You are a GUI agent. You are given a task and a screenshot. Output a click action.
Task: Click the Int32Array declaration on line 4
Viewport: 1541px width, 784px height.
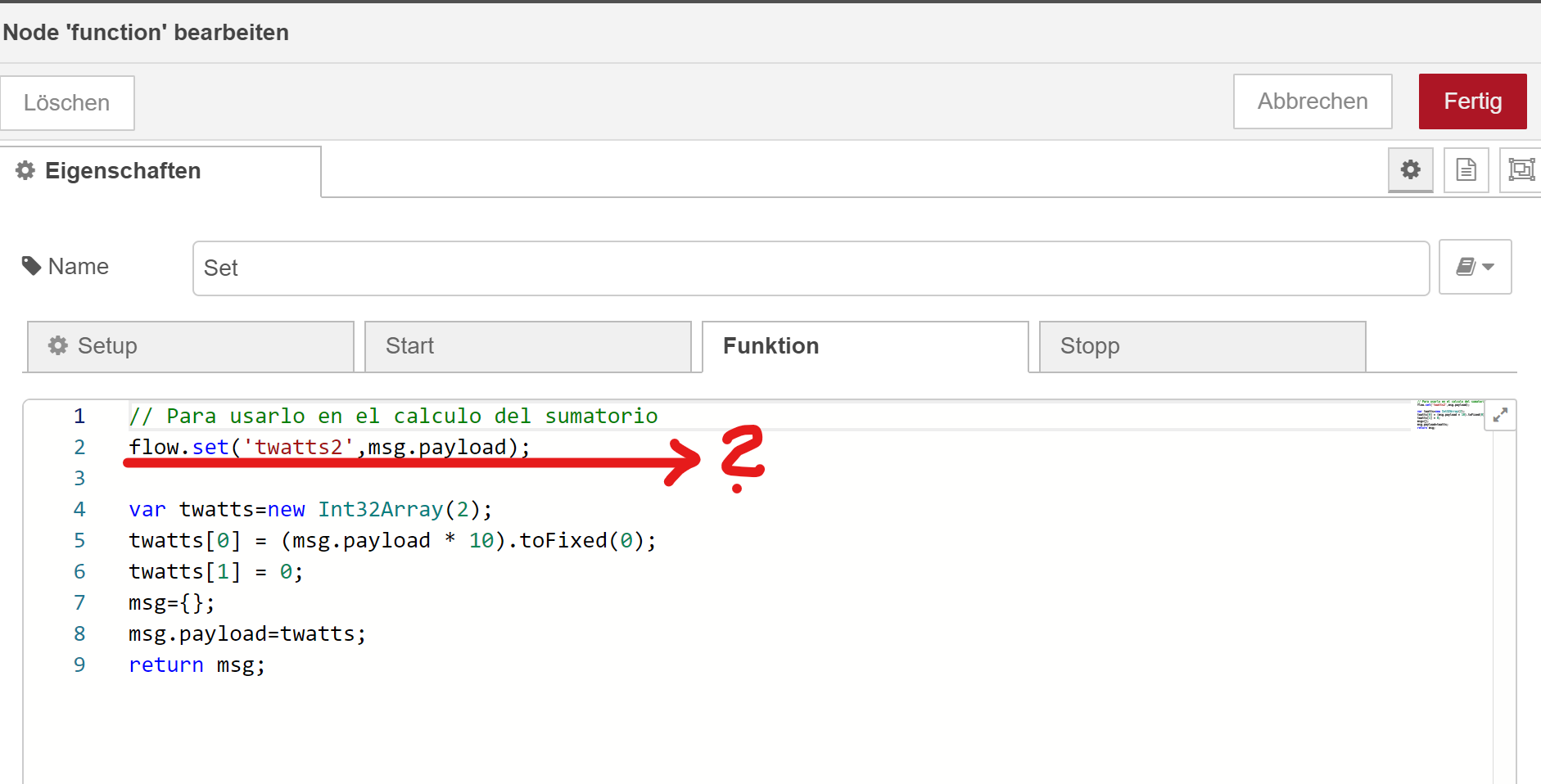(310, 509)
